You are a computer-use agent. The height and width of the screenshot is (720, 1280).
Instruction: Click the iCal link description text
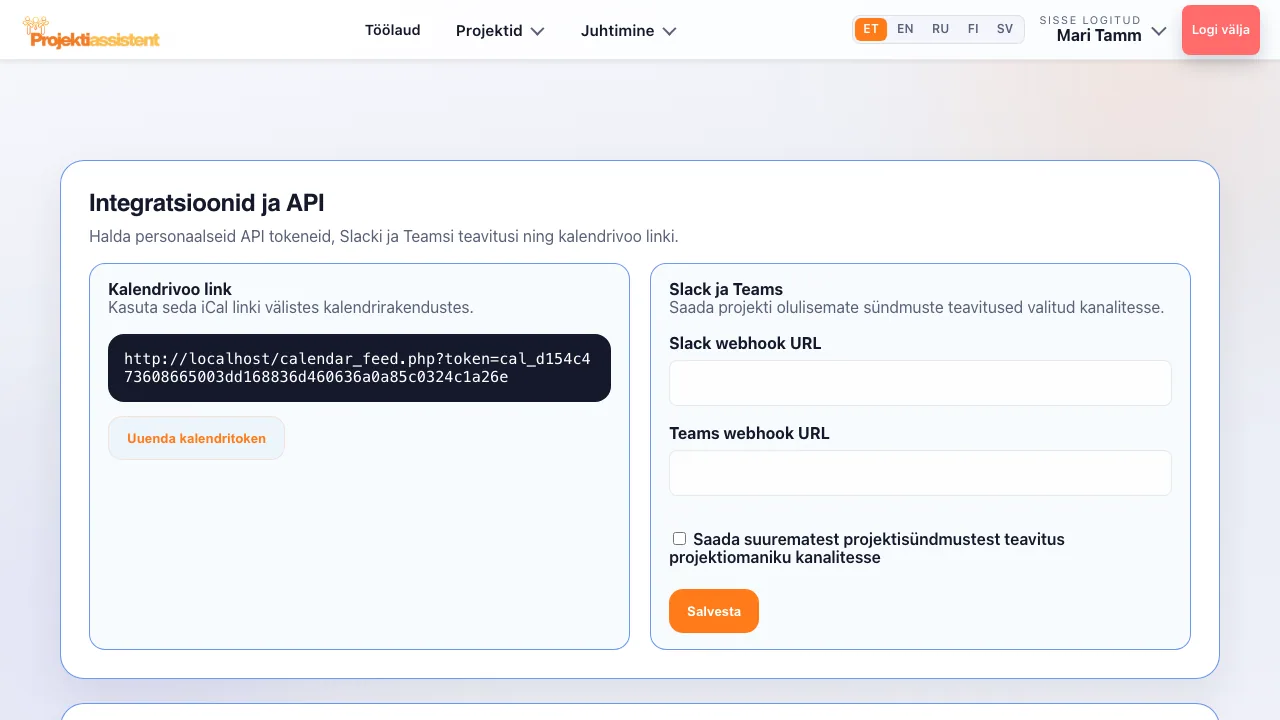291,307
